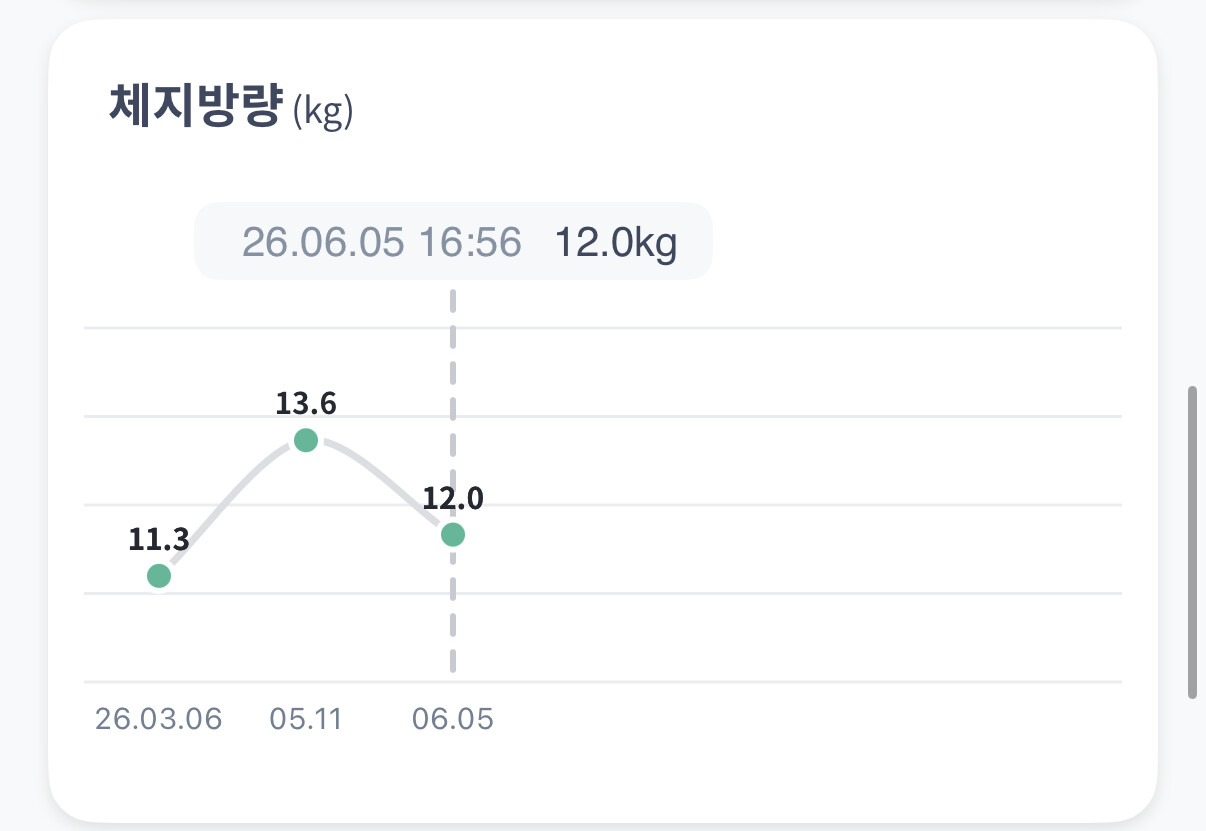Click the vertical page scrollbar thumb
Image resolution: width=1206 pixels, height=831 pixels.
click(1192, 541)
